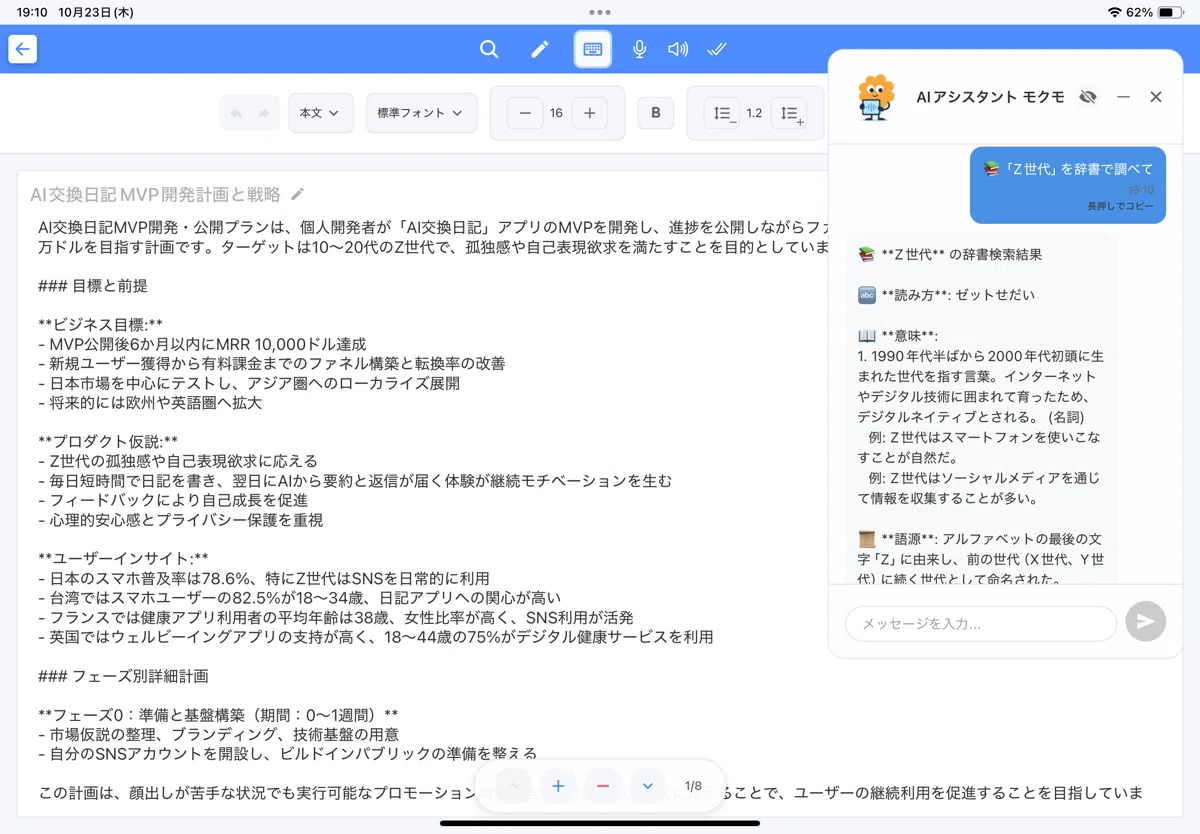Tap the 1/8 page indicator
This screenshot has width=1200, height=834.
pyautogui.click(x=693, y=786)
